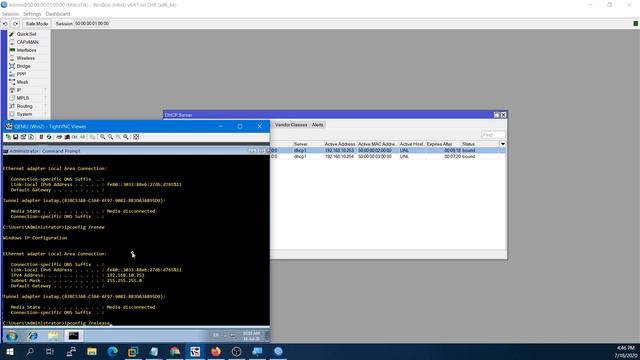Open host File Explorer taskbar icon
The width and height of the screenshot is (640, 360).
(x=92, y=351)
